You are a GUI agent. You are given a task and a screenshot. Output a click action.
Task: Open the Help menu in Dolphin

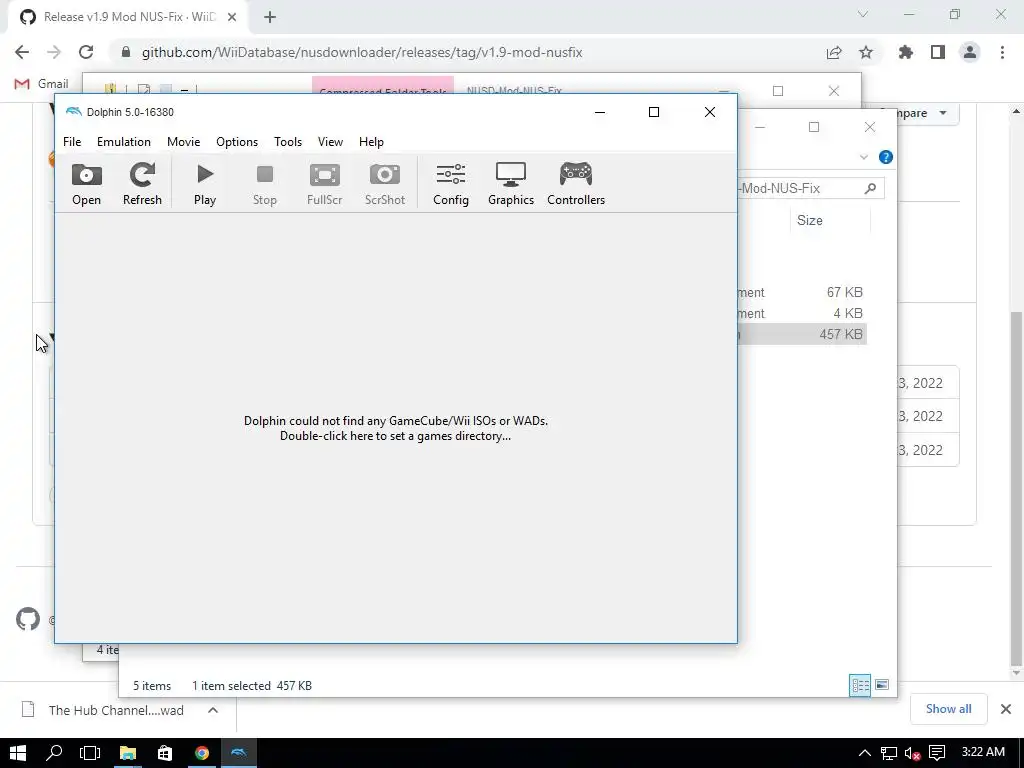371,142
